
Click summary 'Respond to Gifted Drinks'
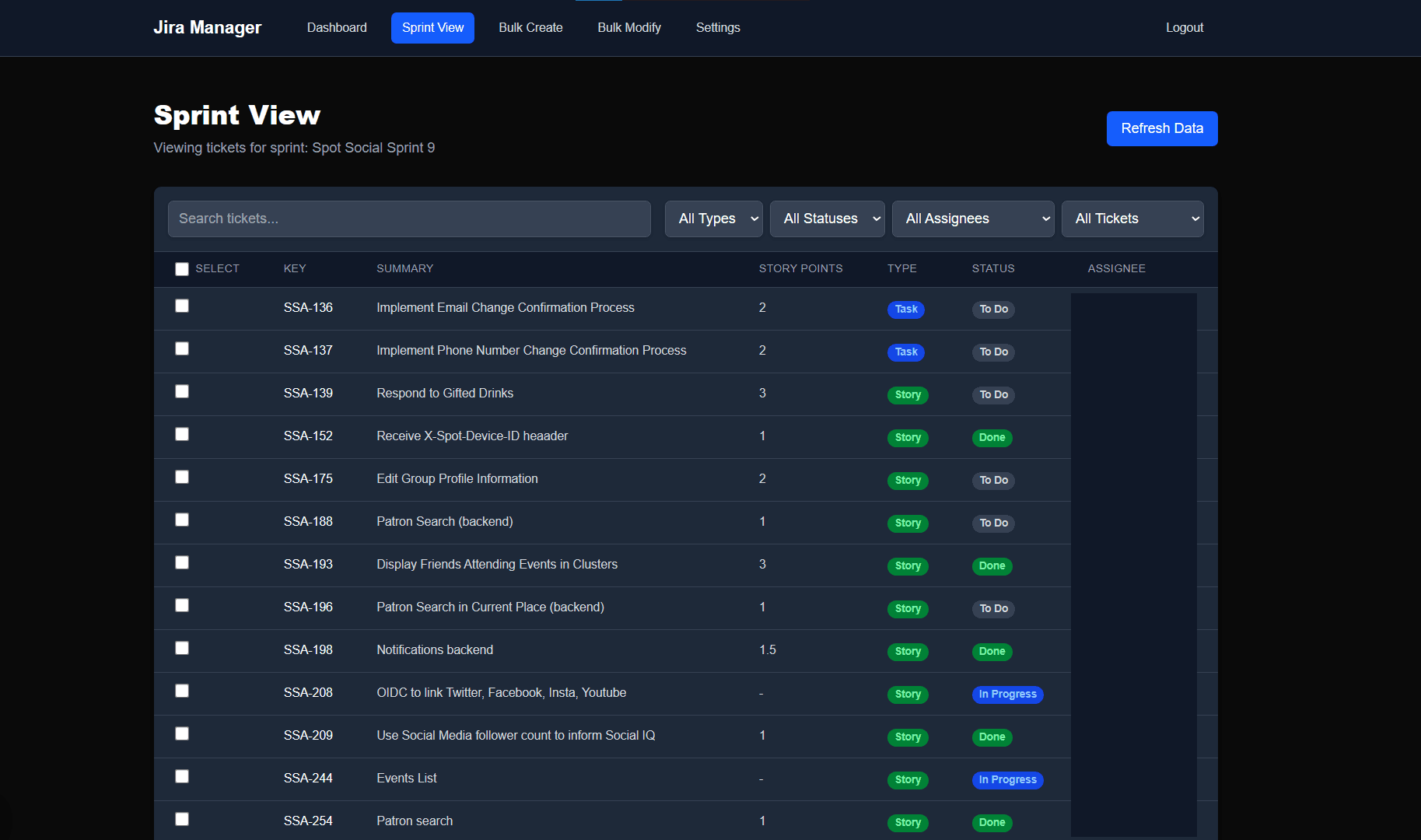pos(445,394)
